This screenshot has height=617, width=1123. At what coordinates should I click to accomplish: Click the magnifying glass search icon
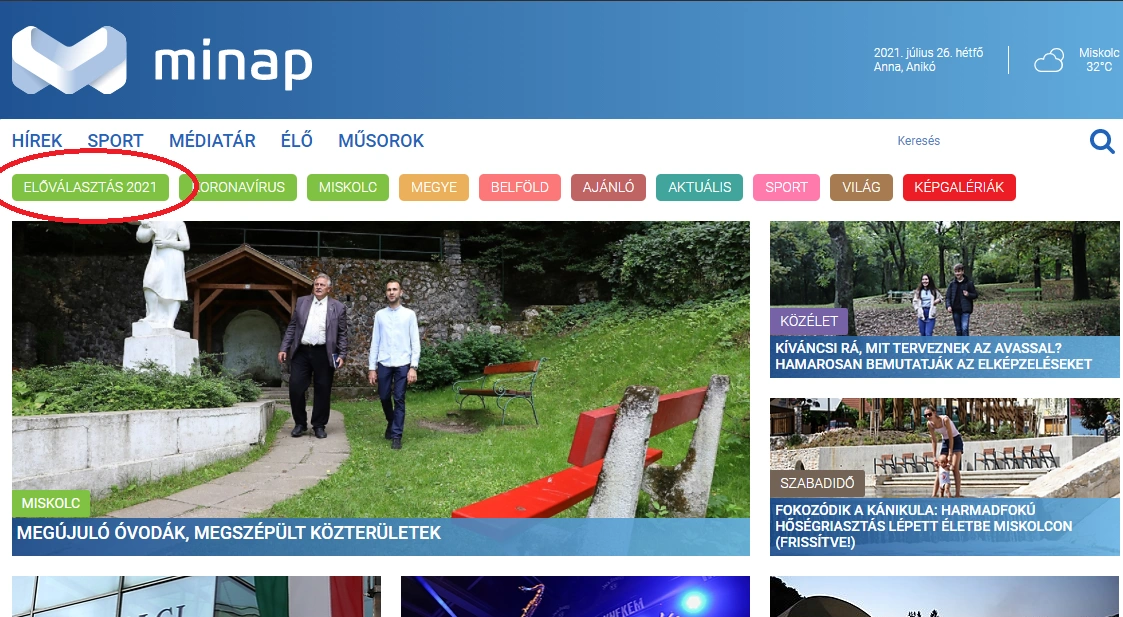(1101, 142)
